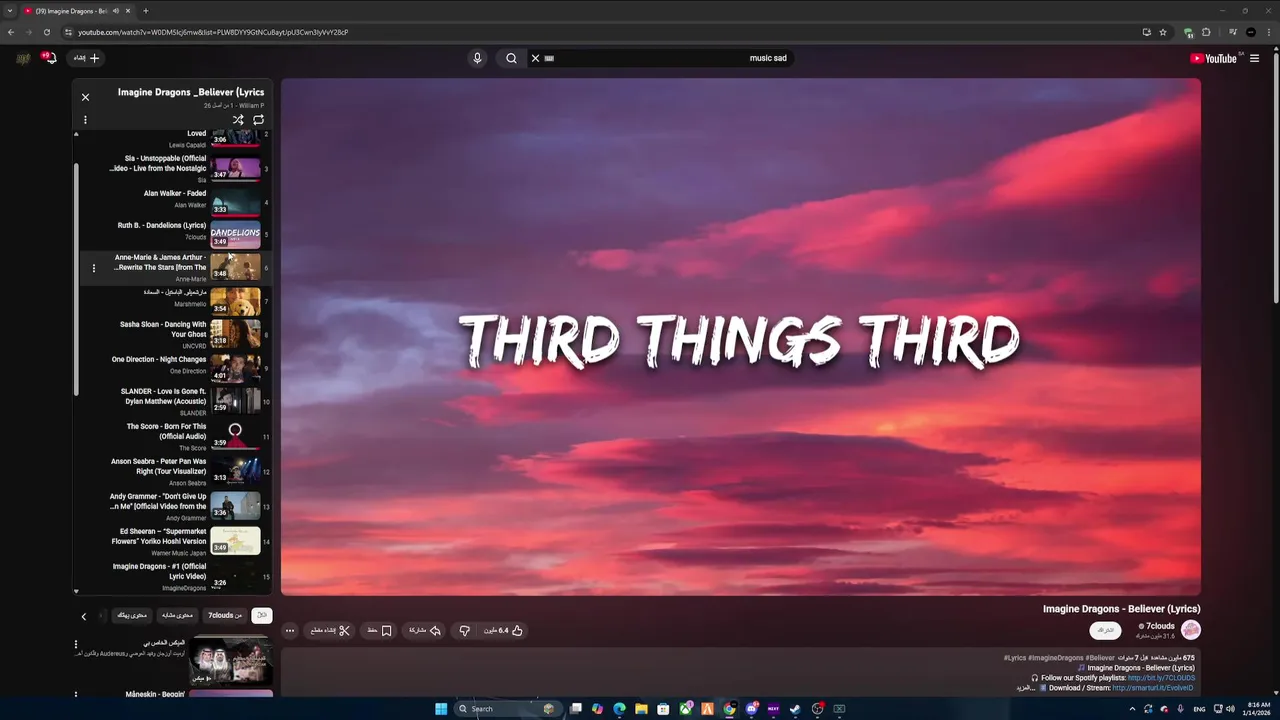This screenshot has width=1280, height=720.
Task: Click the Share arrow button
Action: point(426,631)
